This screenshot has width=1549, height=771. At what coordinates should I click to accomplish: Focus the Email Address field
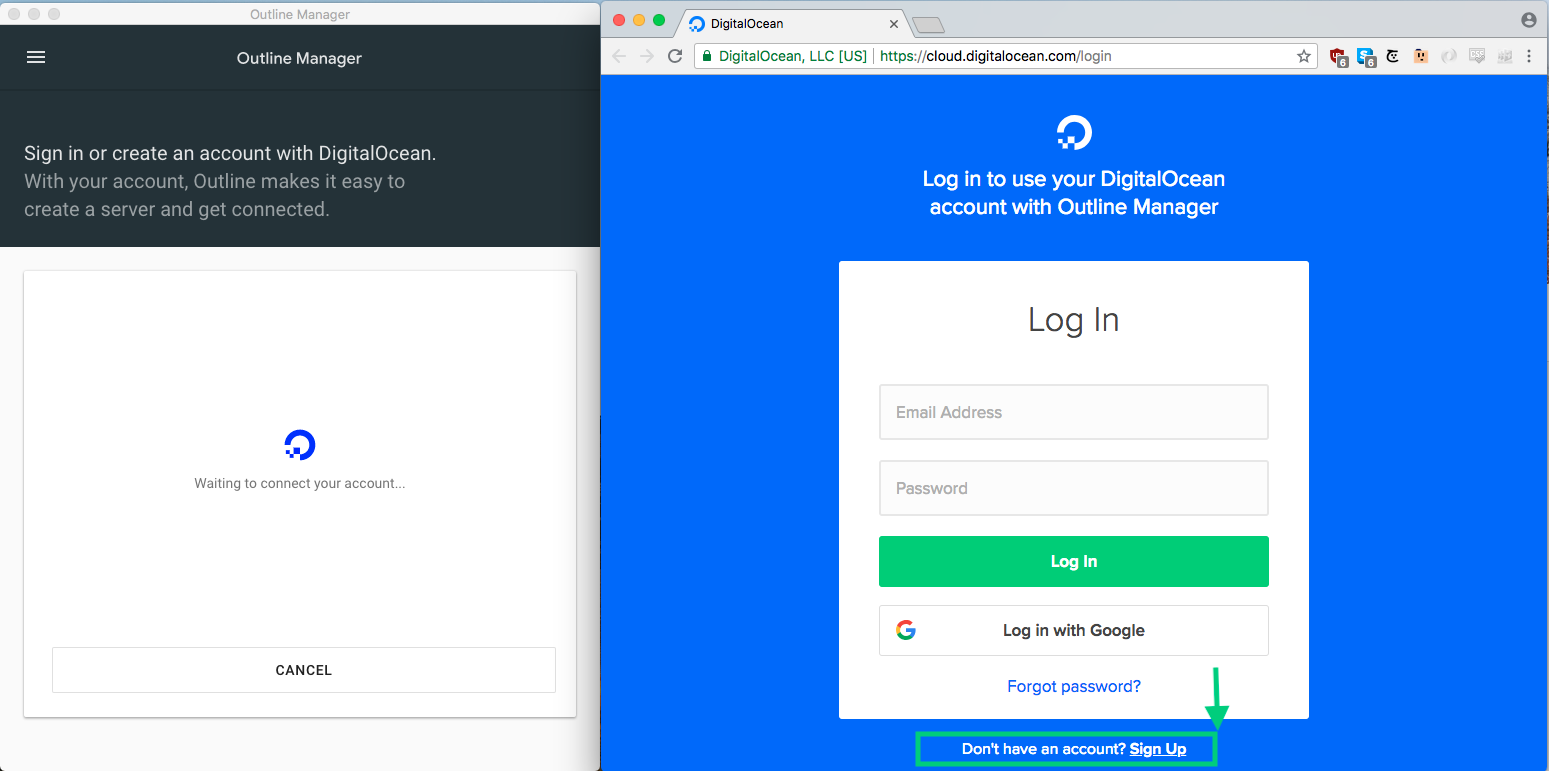coord(1074,412)
